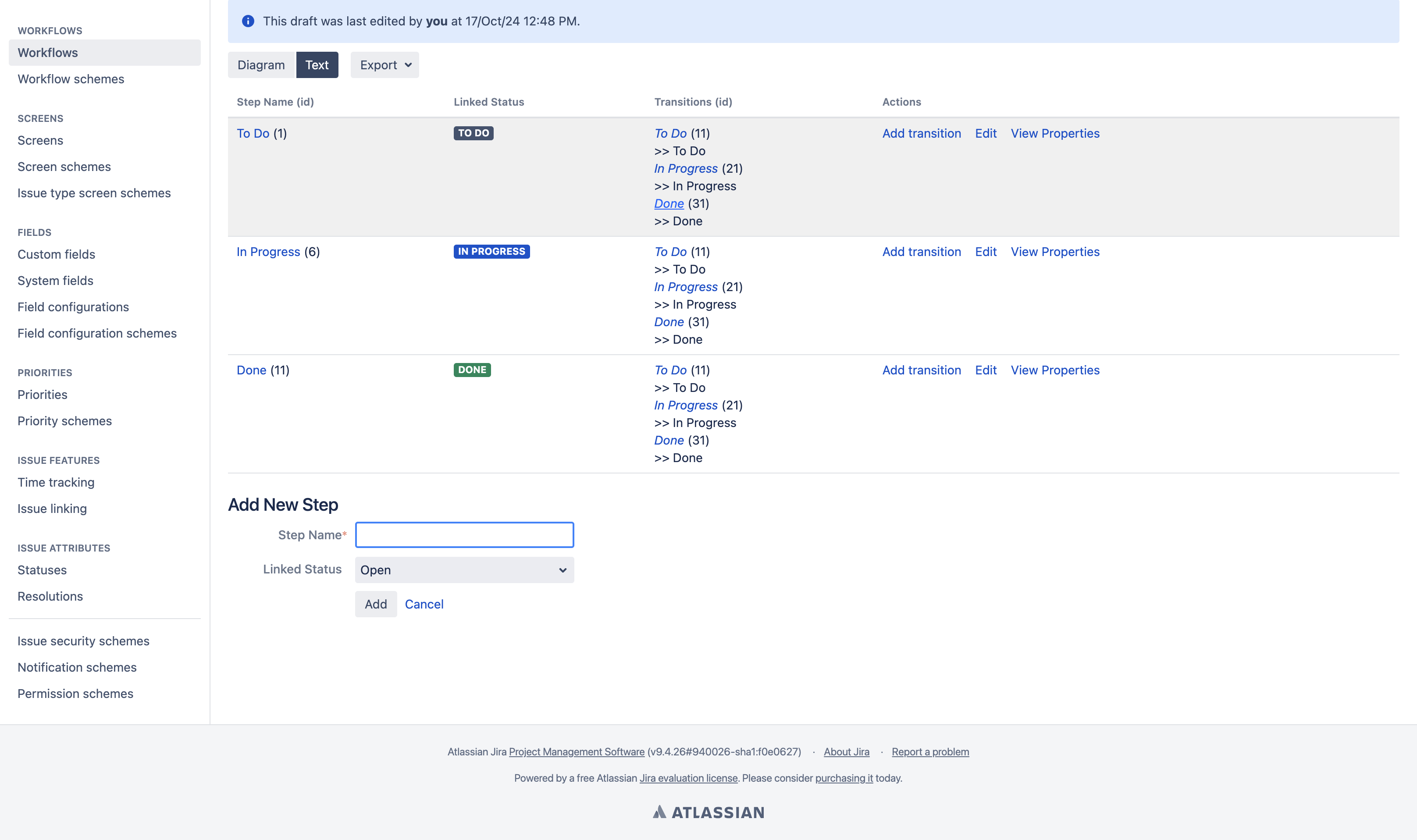This screenshot has height=840, width=1417.
Task: Click the In Progress step name link
Action: pyautogui.click(x=268, y=251)
